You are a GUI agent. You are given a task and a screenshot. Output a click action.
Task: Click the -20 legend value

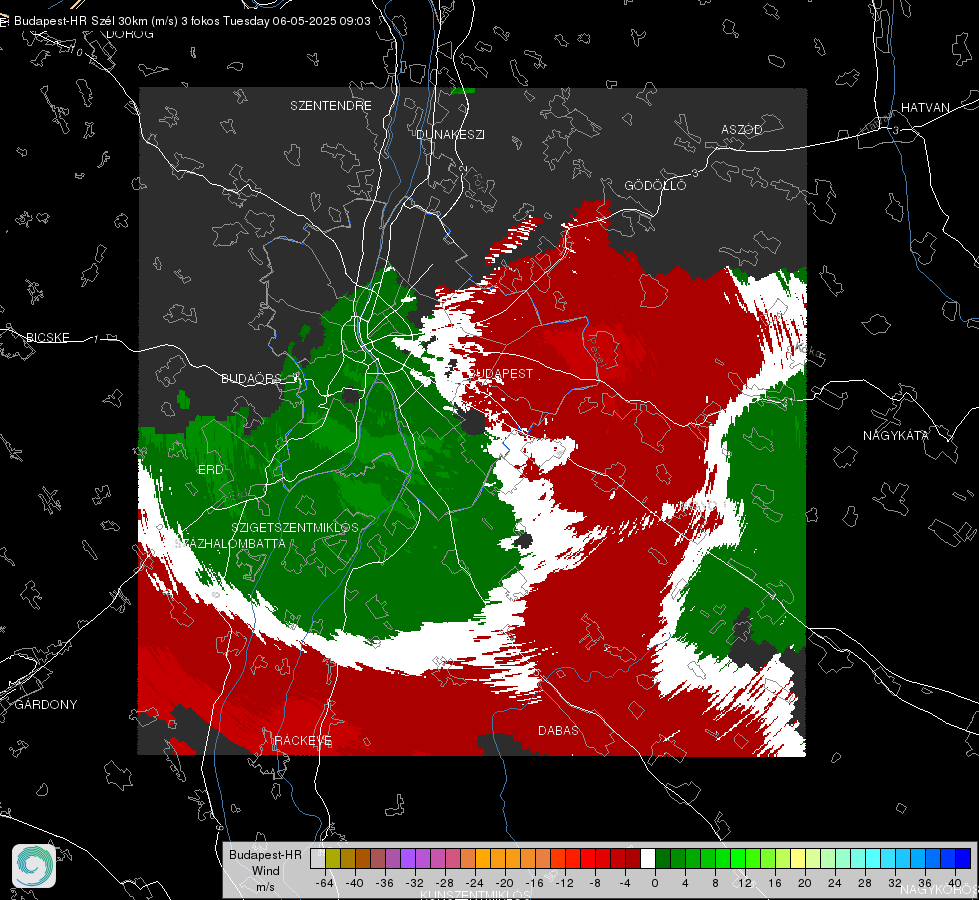tap(504, 883)
